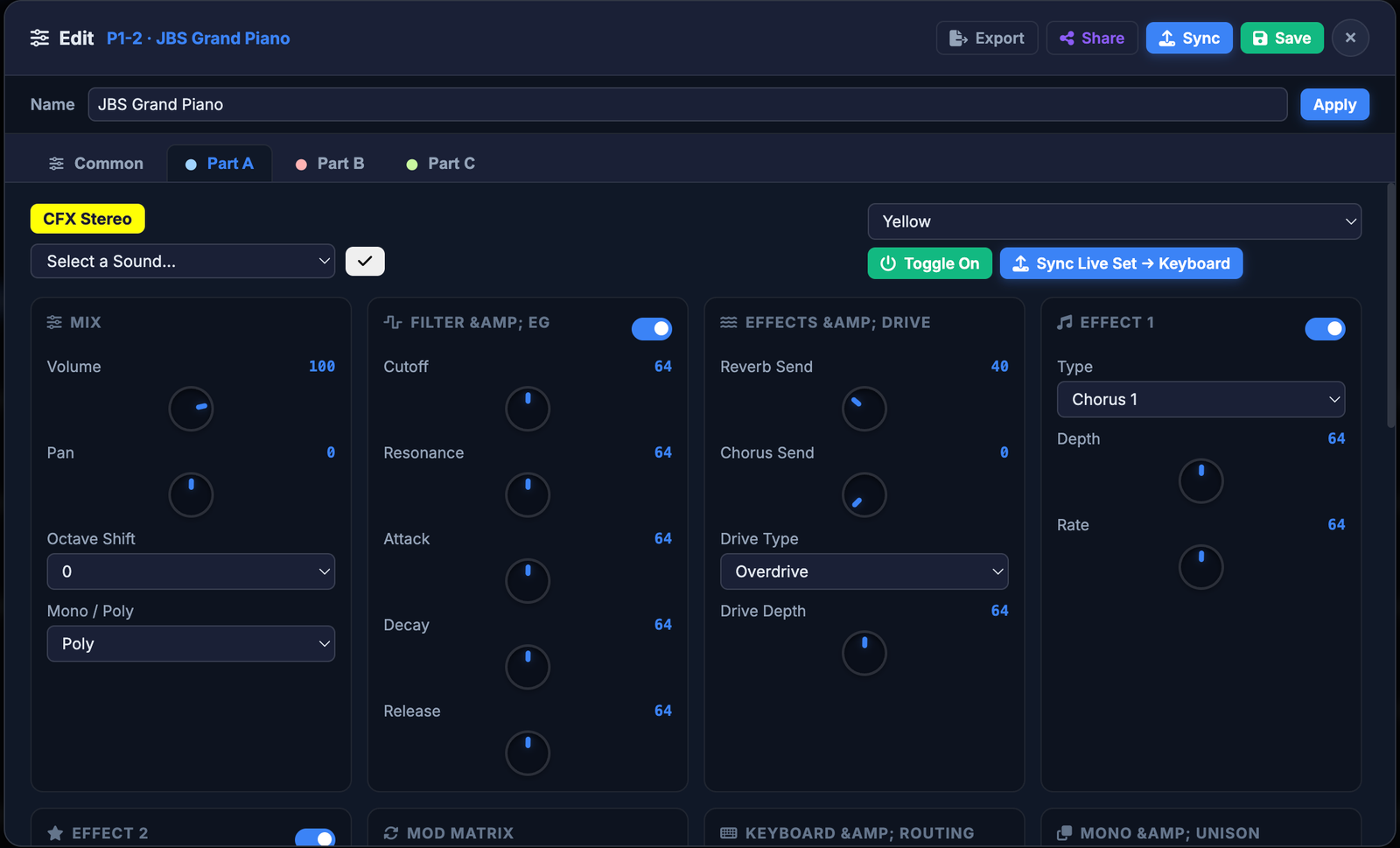The height and width of the screenshot is (848, 1400).
Task: Click the Effect 1 Depth knob
Action: point(1201,480)
